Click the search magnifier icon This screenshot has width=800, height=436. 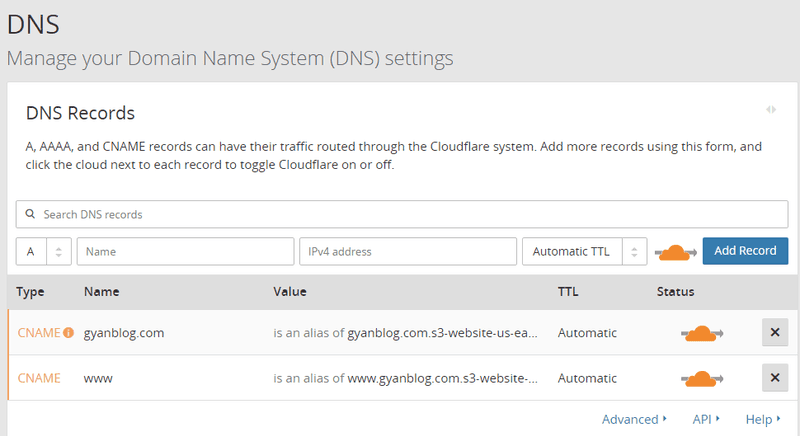coord(31,214)
